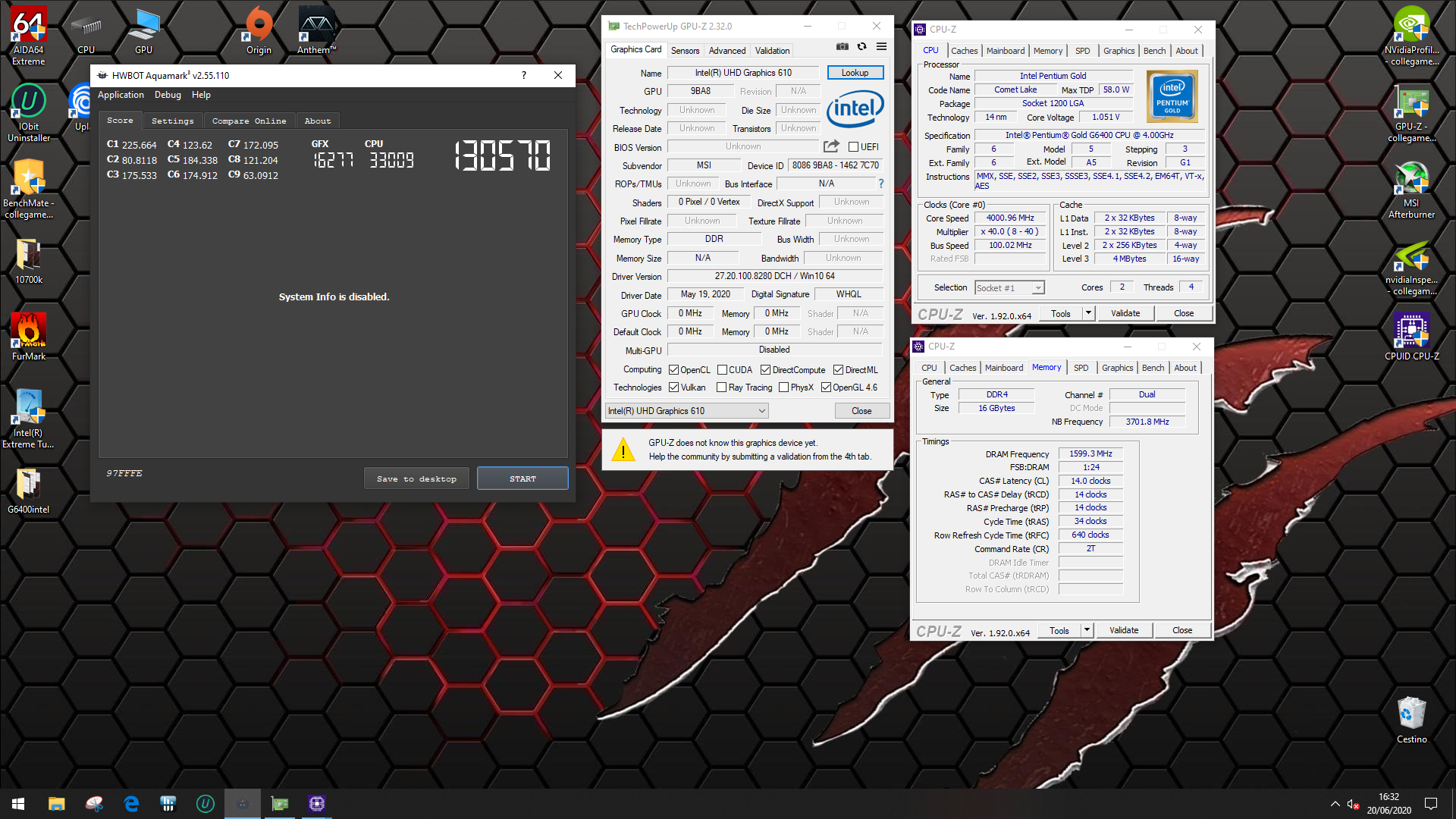1456x819 pixels.
Task: Switch to Settings tab in Aquamark
Action: (x=172, y=121)
